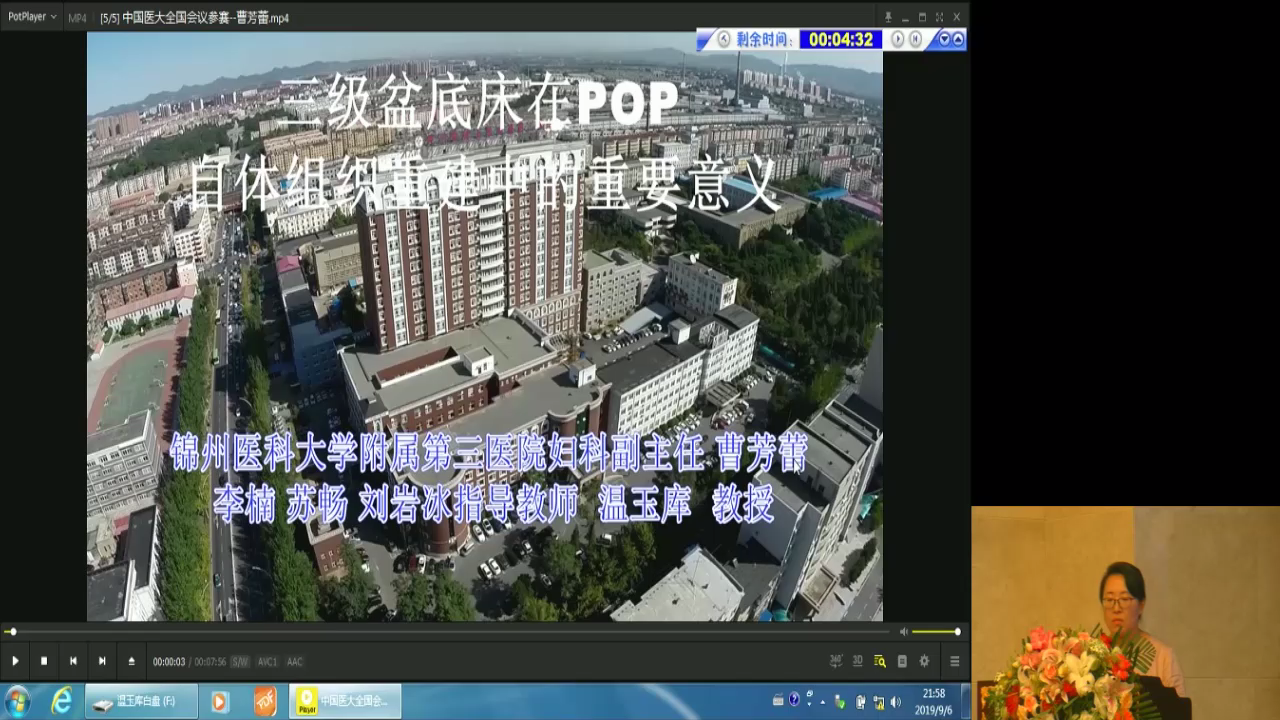This screenshot has height=720, width=1280.
Task: Click the video seek bar
Action: pos(450,631)
